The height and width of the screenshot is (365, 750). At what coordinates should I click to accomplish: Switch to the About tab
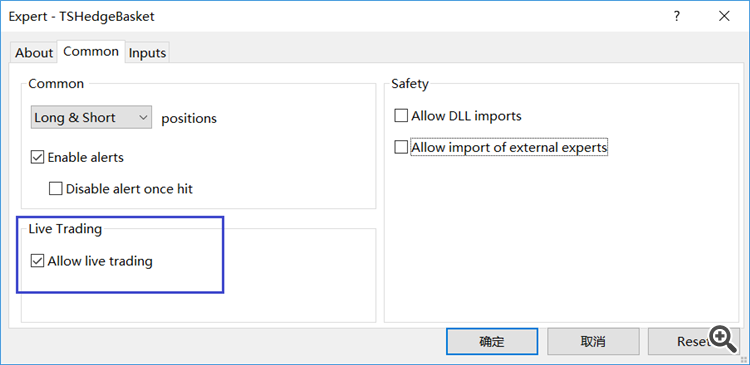(34, 53)
